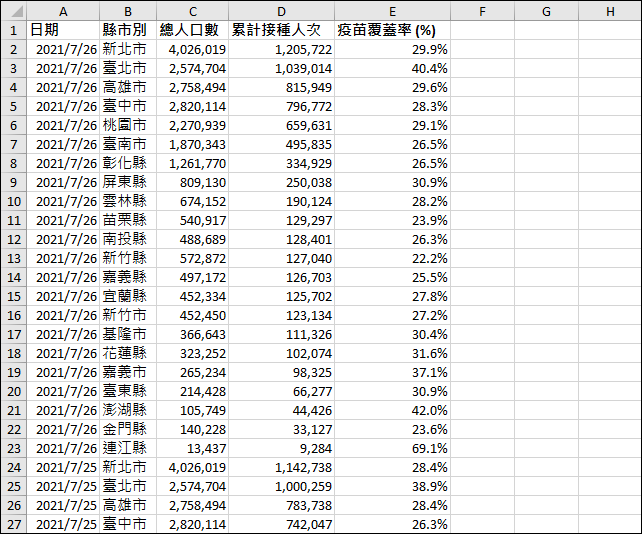Click vaccination count 815,949
The height and width of the screenshot is (534, 642).
(281, 87)
